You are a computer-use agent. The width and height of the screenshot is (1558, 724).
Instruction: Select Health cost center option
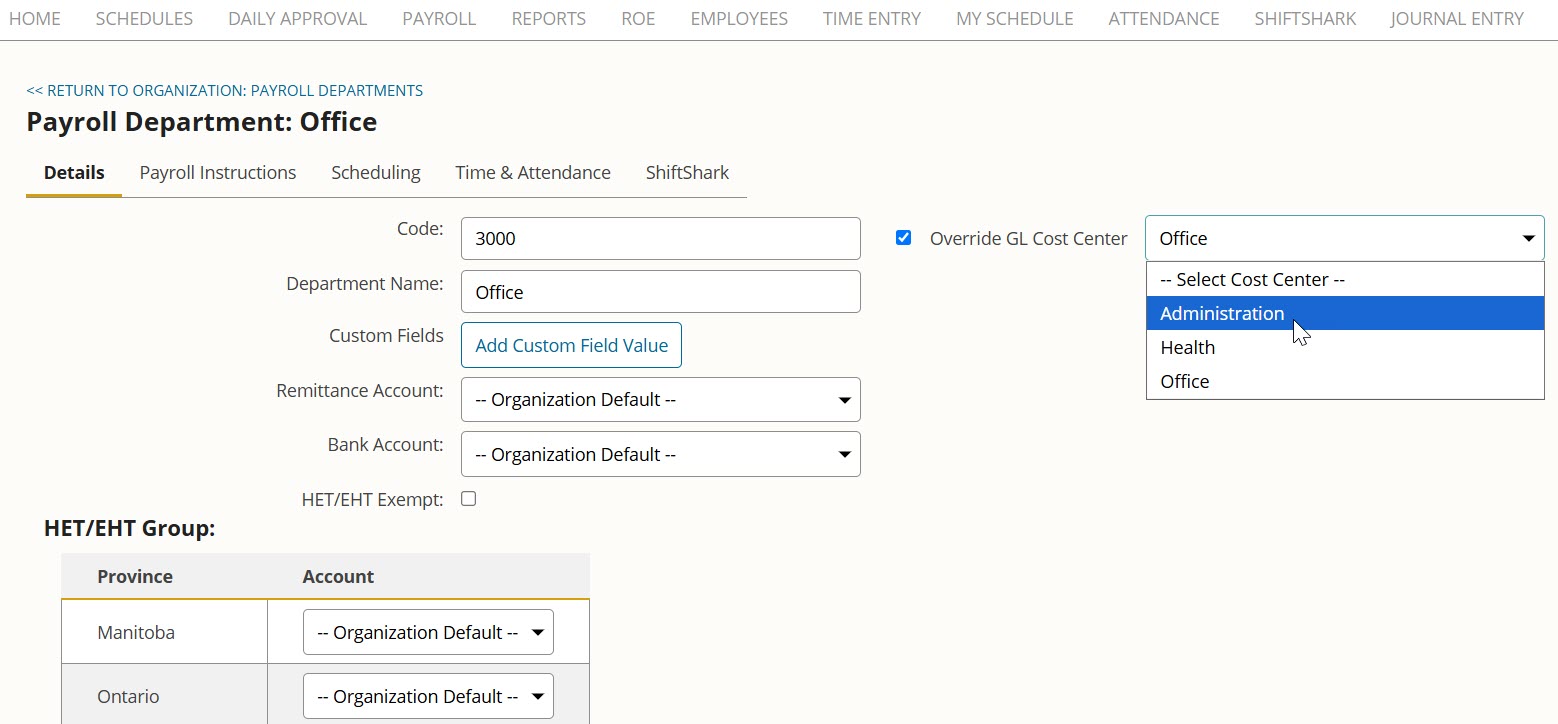click(1345, 347)
